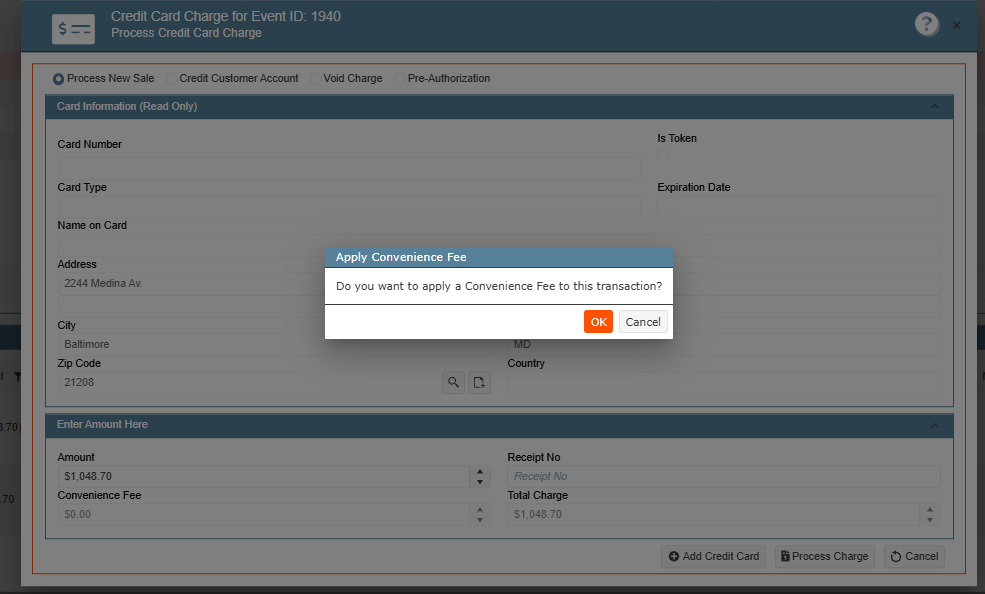985x594 pixels.
Task: Choose the Void Charge radio button
Action: 315,79
